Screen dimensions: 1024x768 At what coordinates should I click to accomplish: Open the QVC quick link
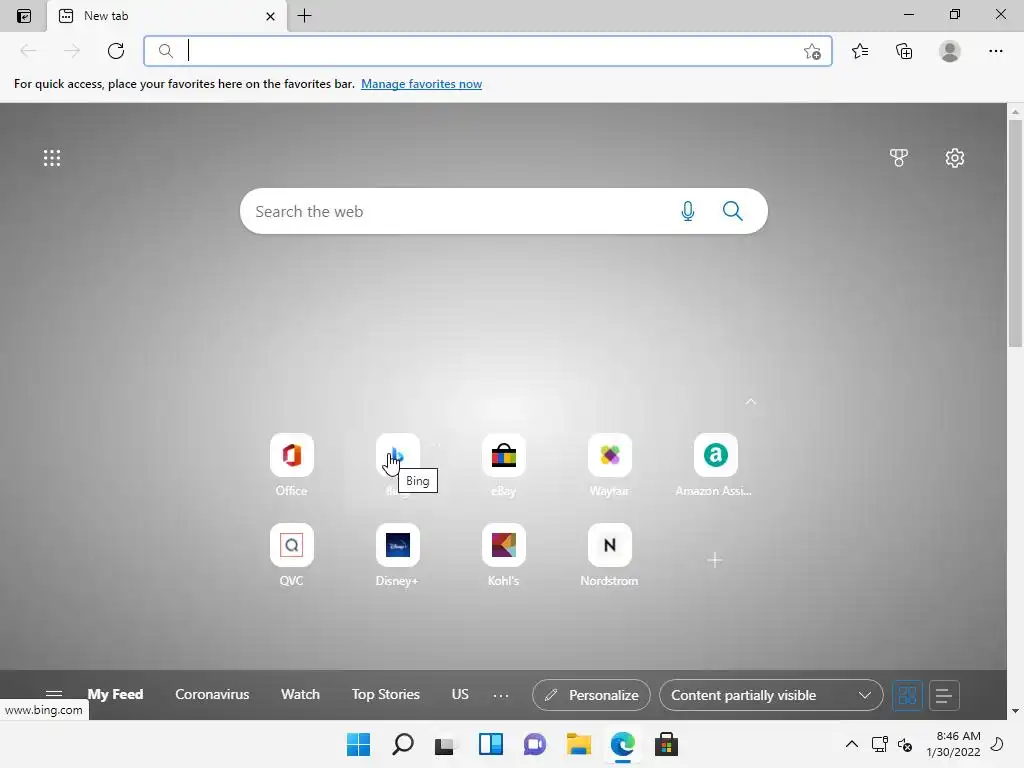pos(291,554)
